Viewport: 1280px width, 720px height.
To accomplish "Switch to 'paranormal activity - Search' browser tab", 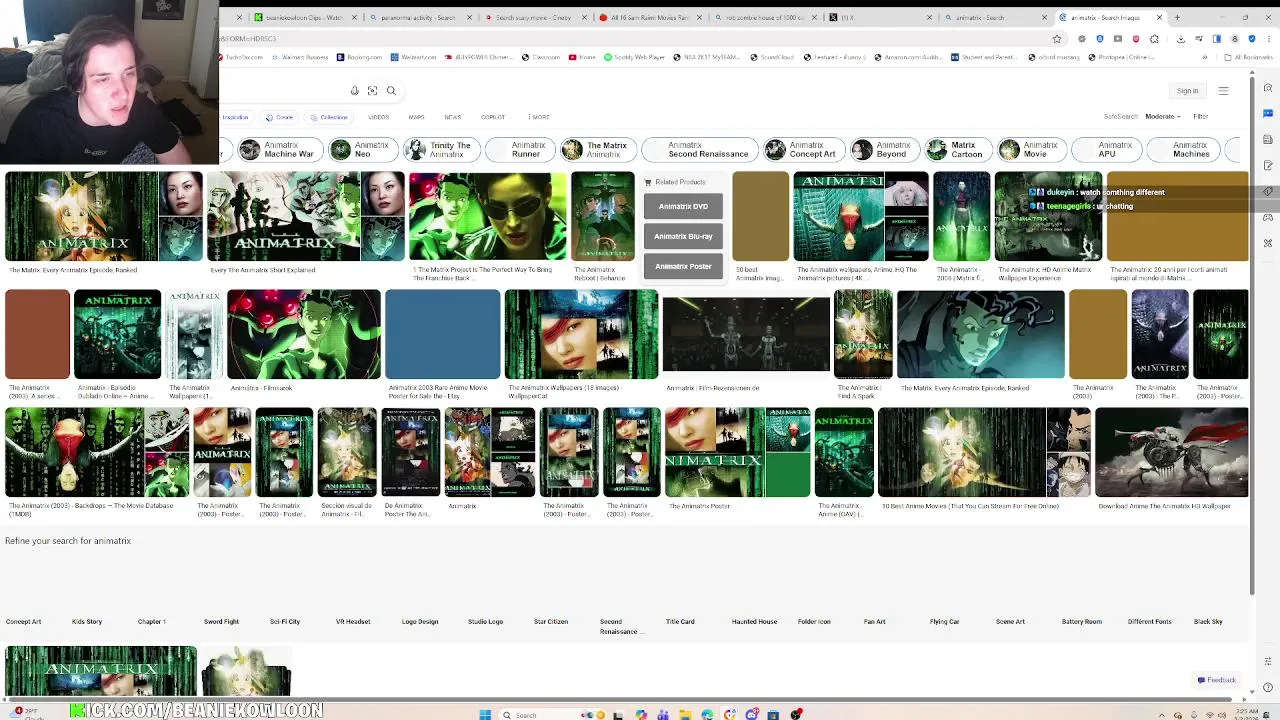I will point(420,17).
